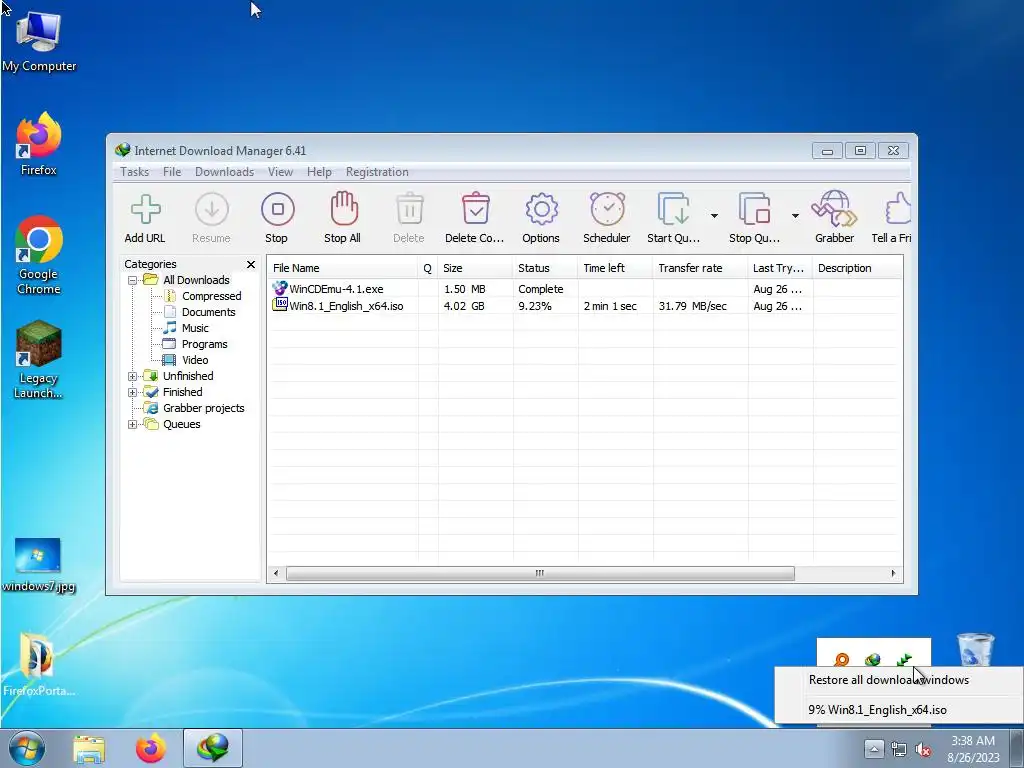Select the Compressed category

coord(212,296)
